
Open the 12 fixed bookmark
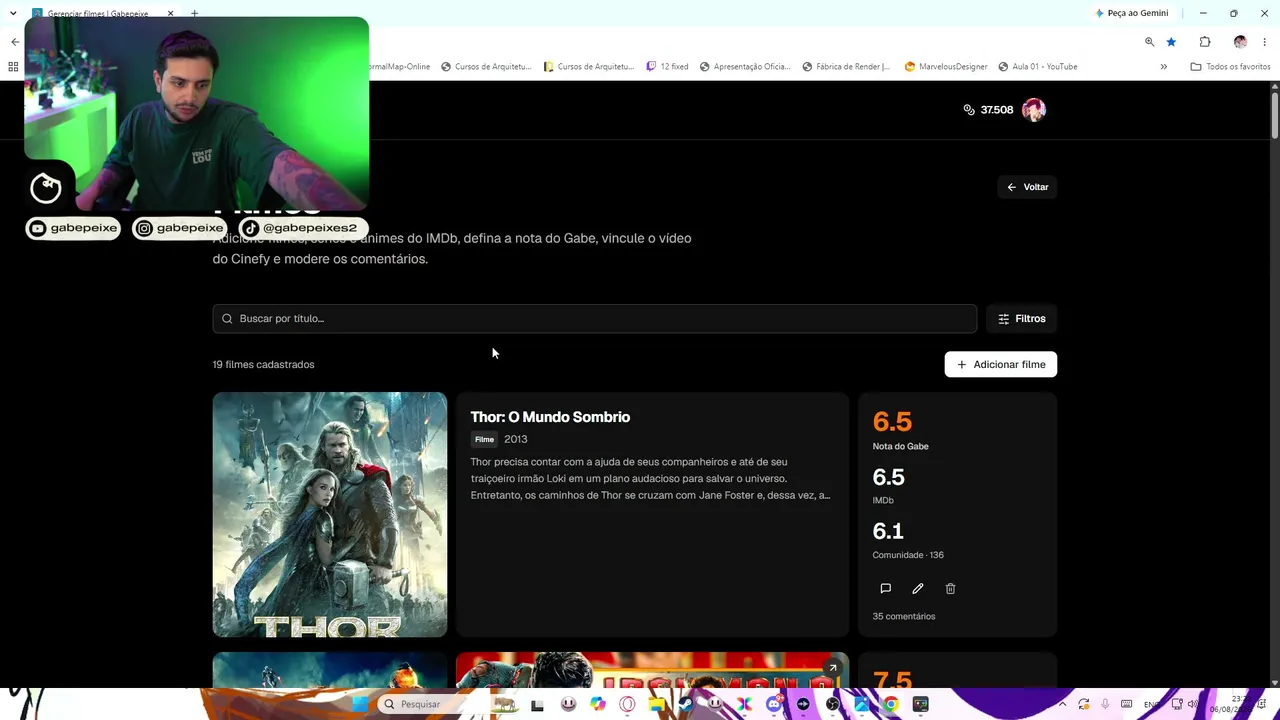pyautogui.click(x=667, y=67)
